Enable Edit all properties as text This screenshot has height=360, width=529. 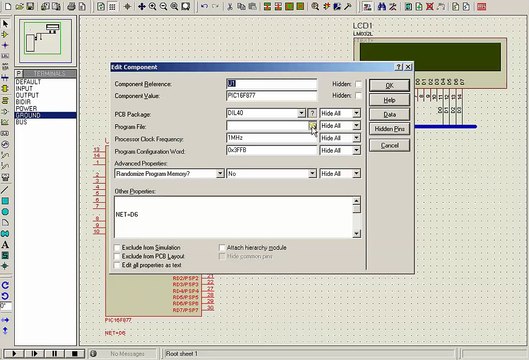117,265
